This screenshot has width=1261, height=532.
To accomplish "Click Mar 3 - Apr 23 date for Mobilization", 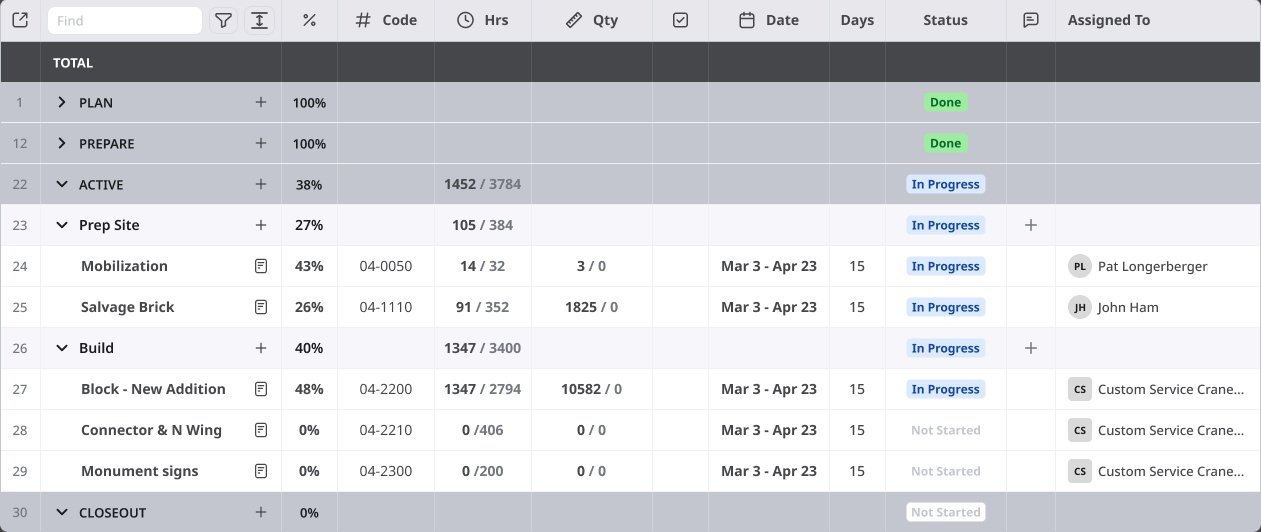I will (768, 266).
